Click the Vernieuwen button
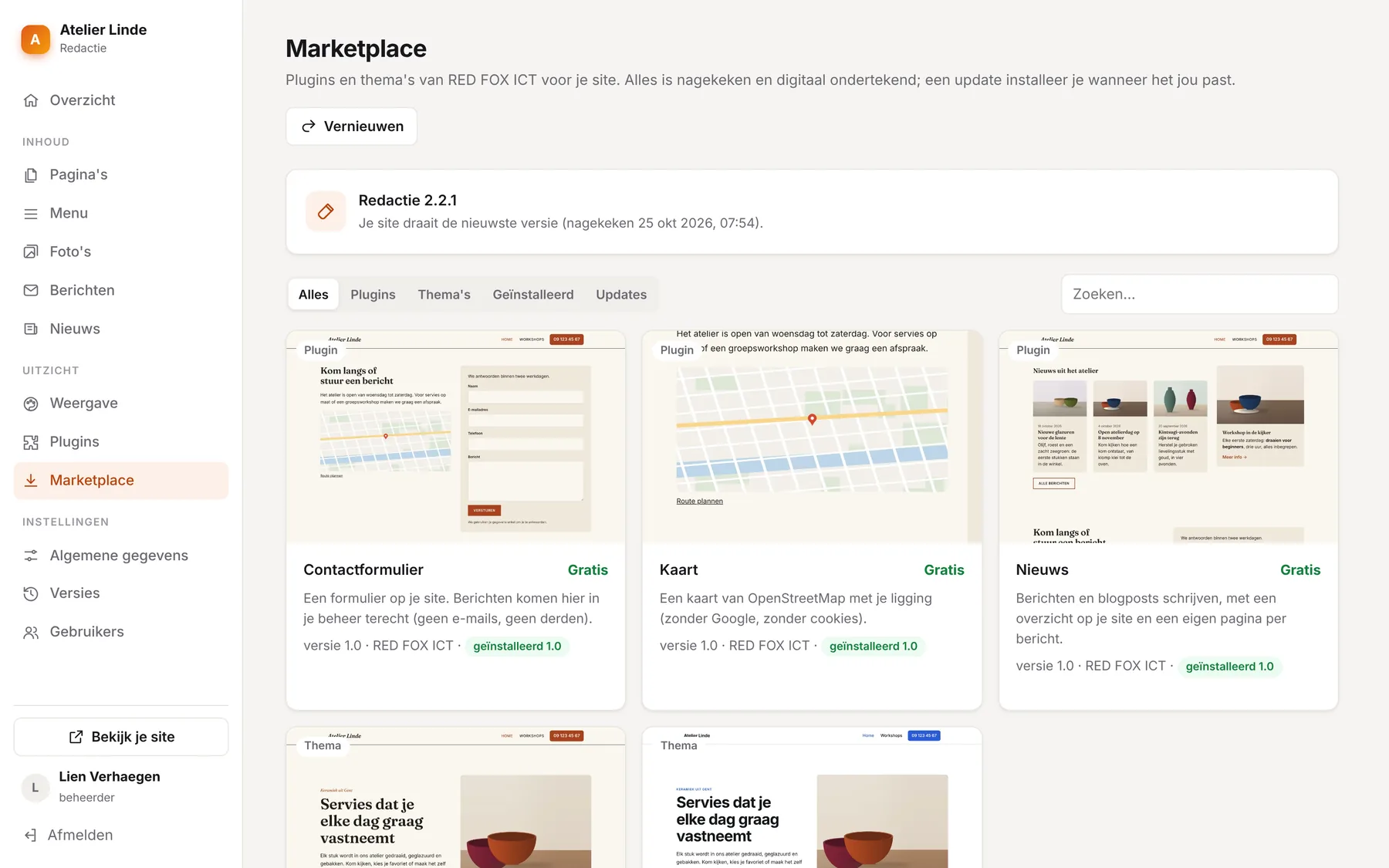1389x868 pixels. [x=352, y=127]
